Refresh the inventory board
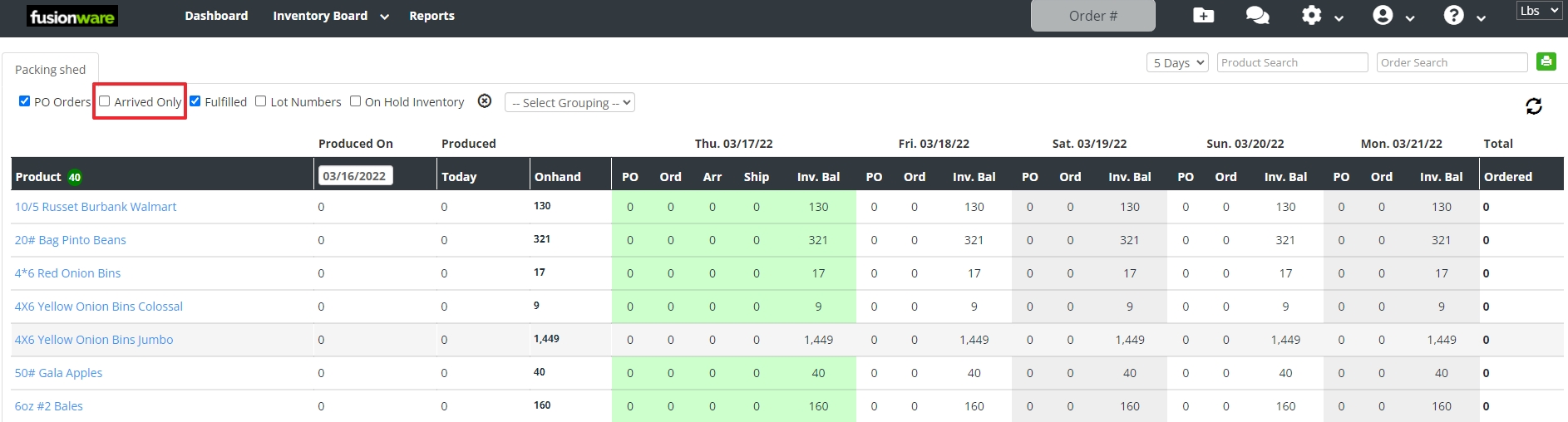1568x422 pixels. click(1533, 106)
